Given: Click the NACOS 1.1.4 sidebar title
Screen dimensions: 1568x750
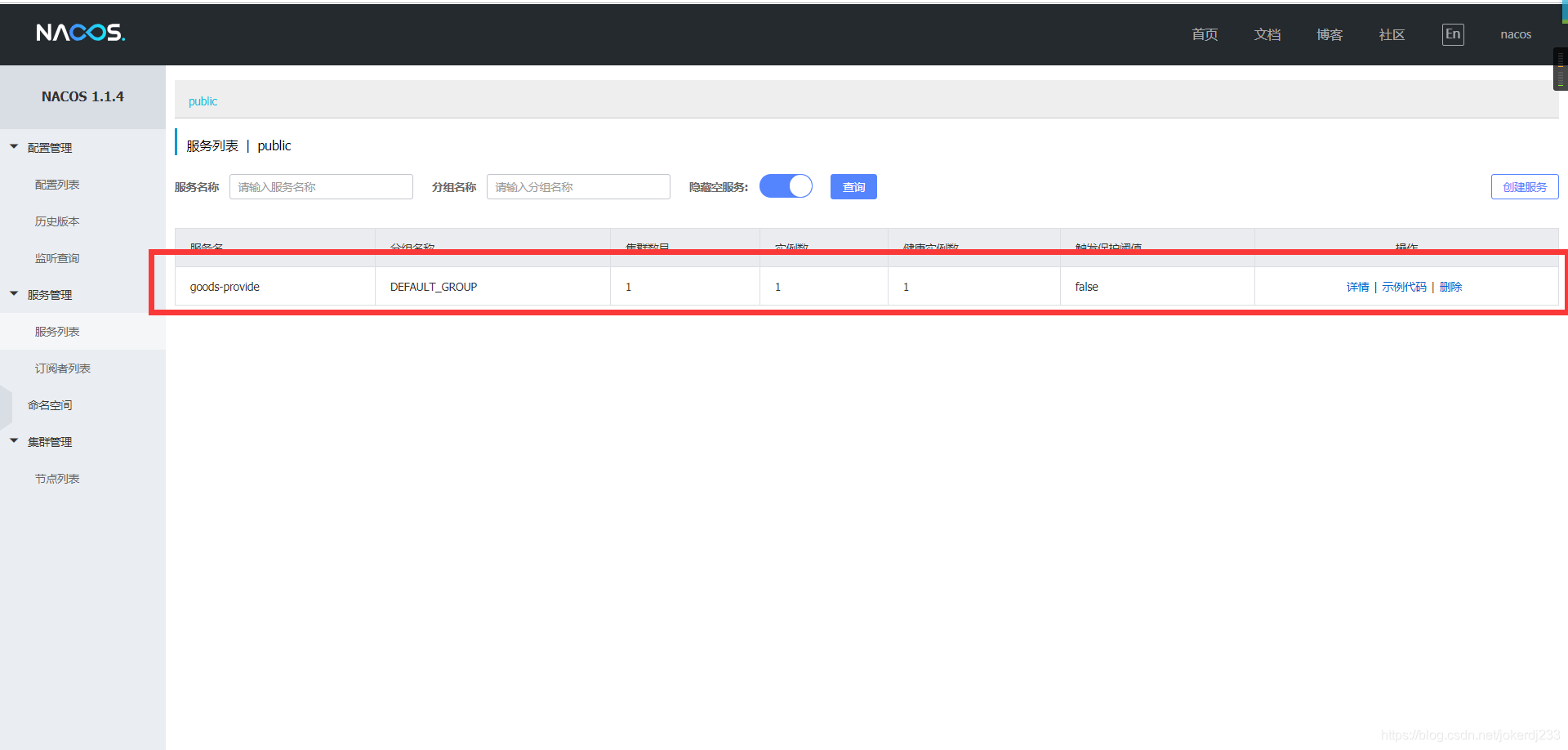Looking at the screenshot, I should point(82,96).
